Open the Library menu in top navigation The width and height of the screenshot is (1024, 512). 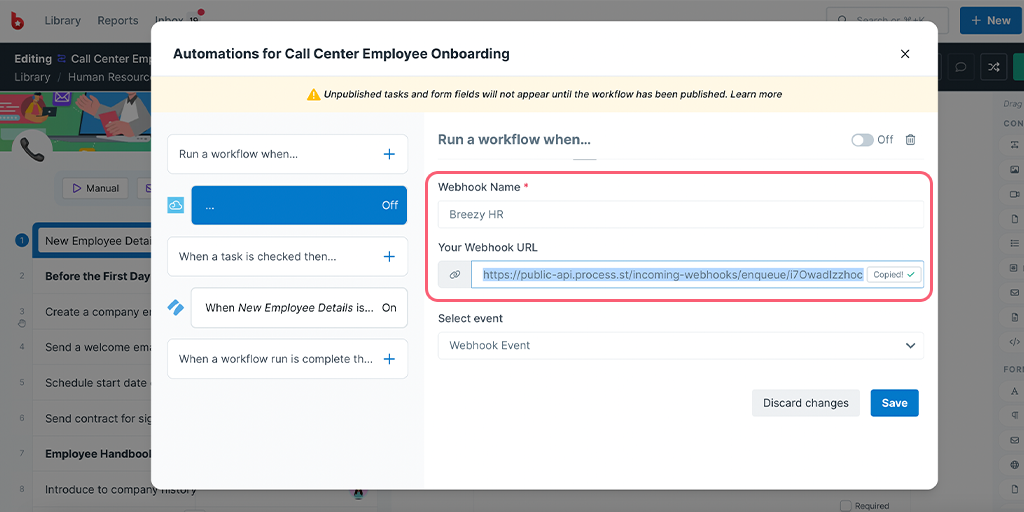pos(61,20)
